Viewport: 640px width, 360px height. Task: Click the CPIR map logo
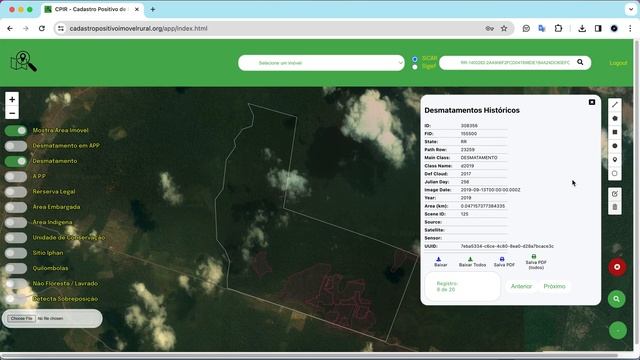(x=24, y=62)
